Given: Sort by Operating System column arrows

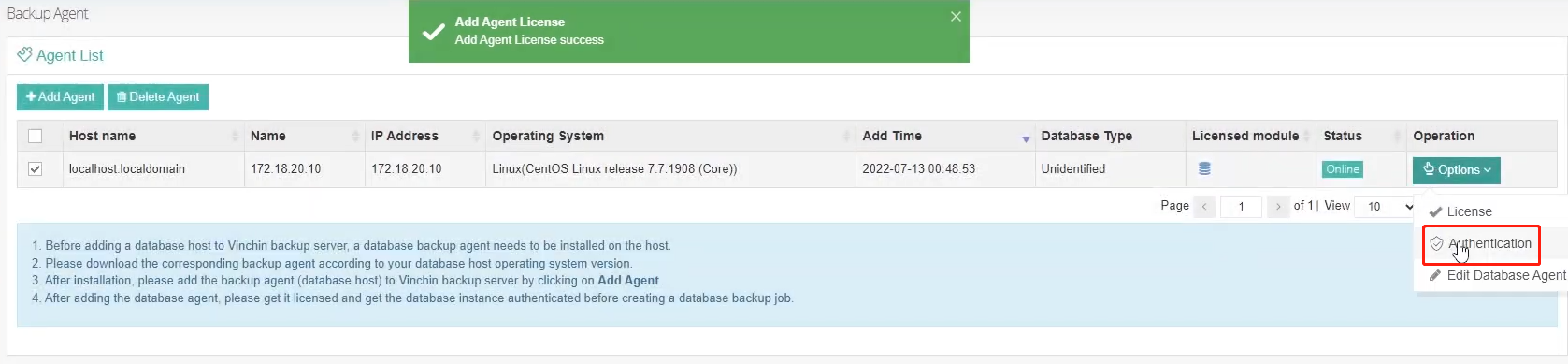Looking at the screenshot, I should (846, 137).
